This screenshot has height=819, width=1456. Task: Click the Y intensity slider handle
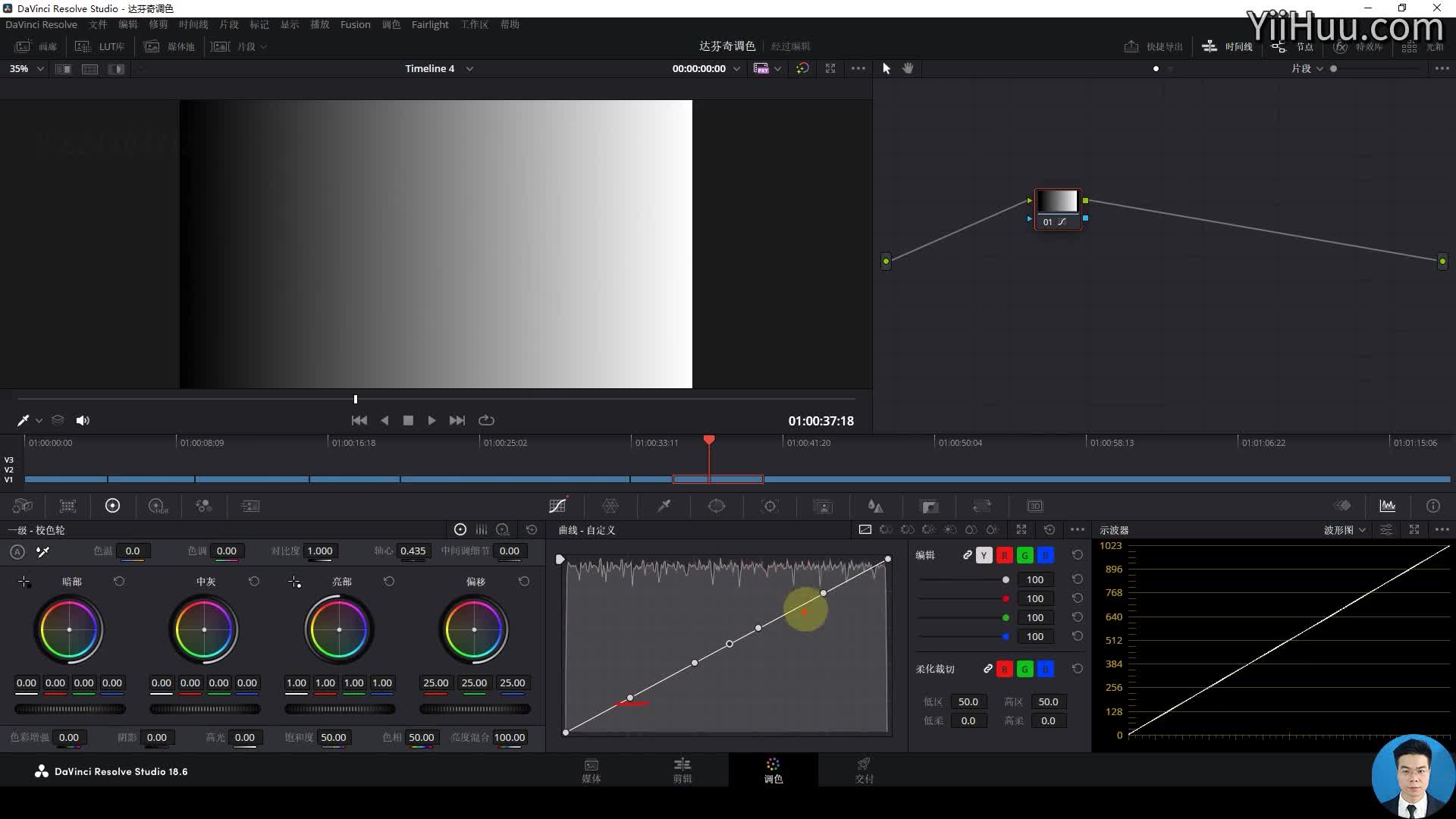(x=1006, y=579)
